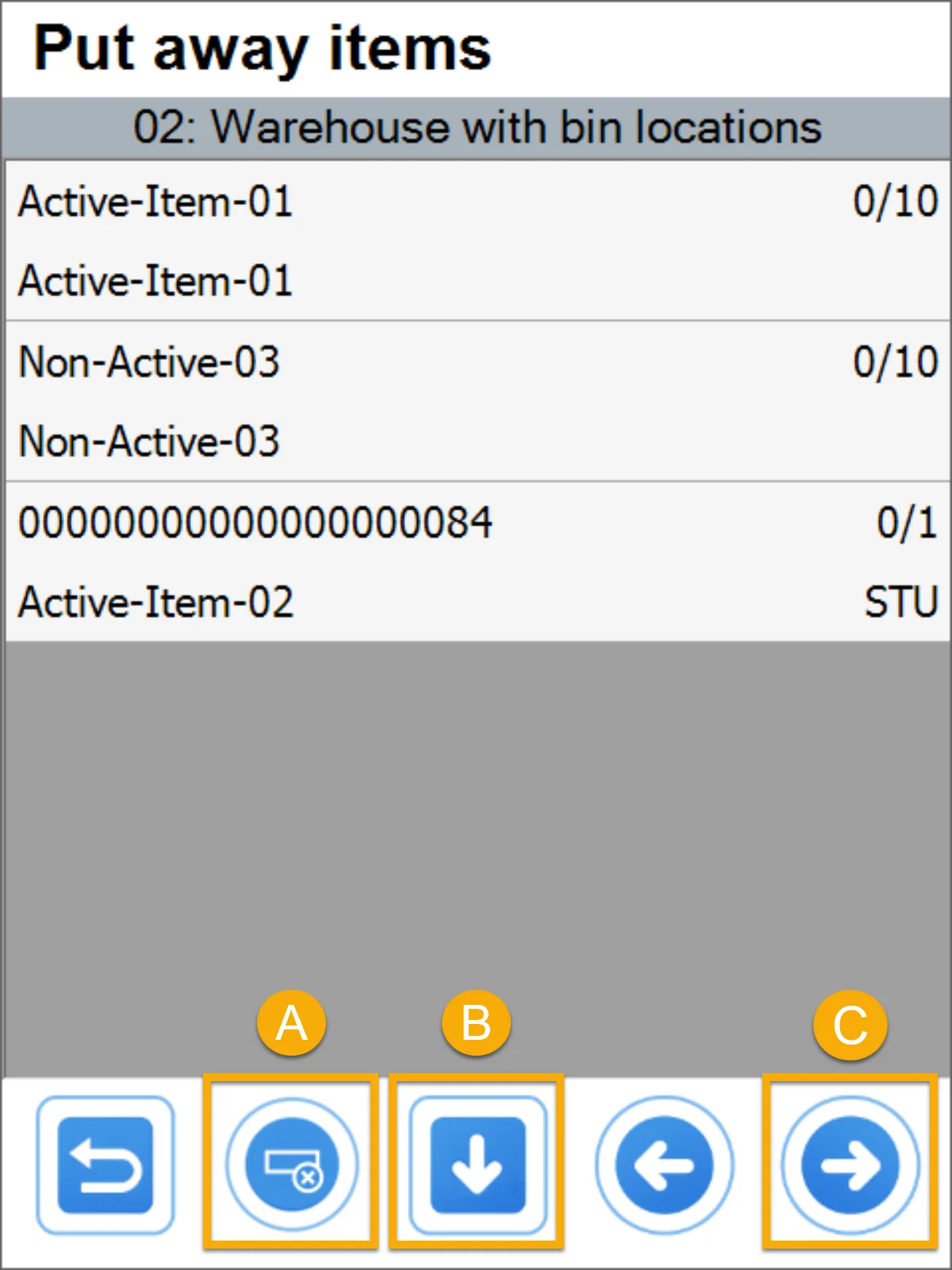Click the 0/1 quantity value

pyautogui.click(x=906, y=523)
